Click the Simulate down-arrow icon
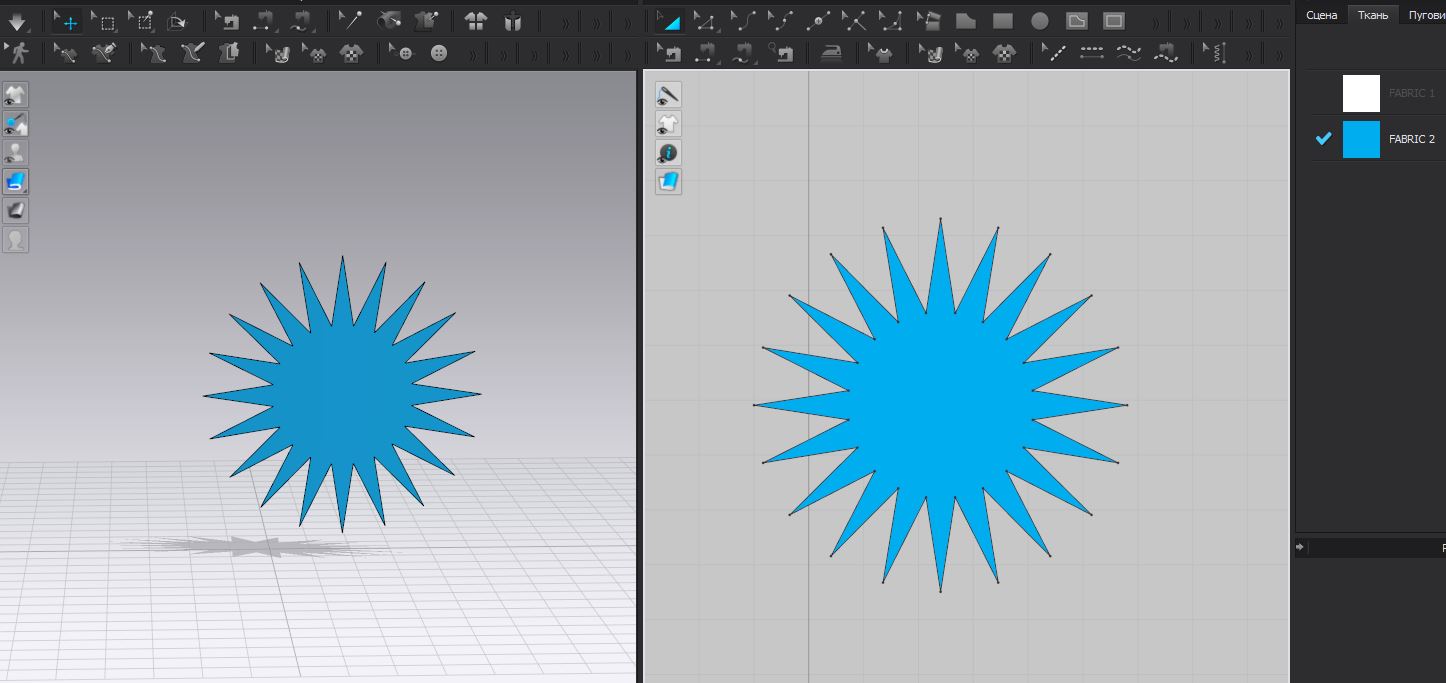The image size is (1446, 683). coord(17,21)
